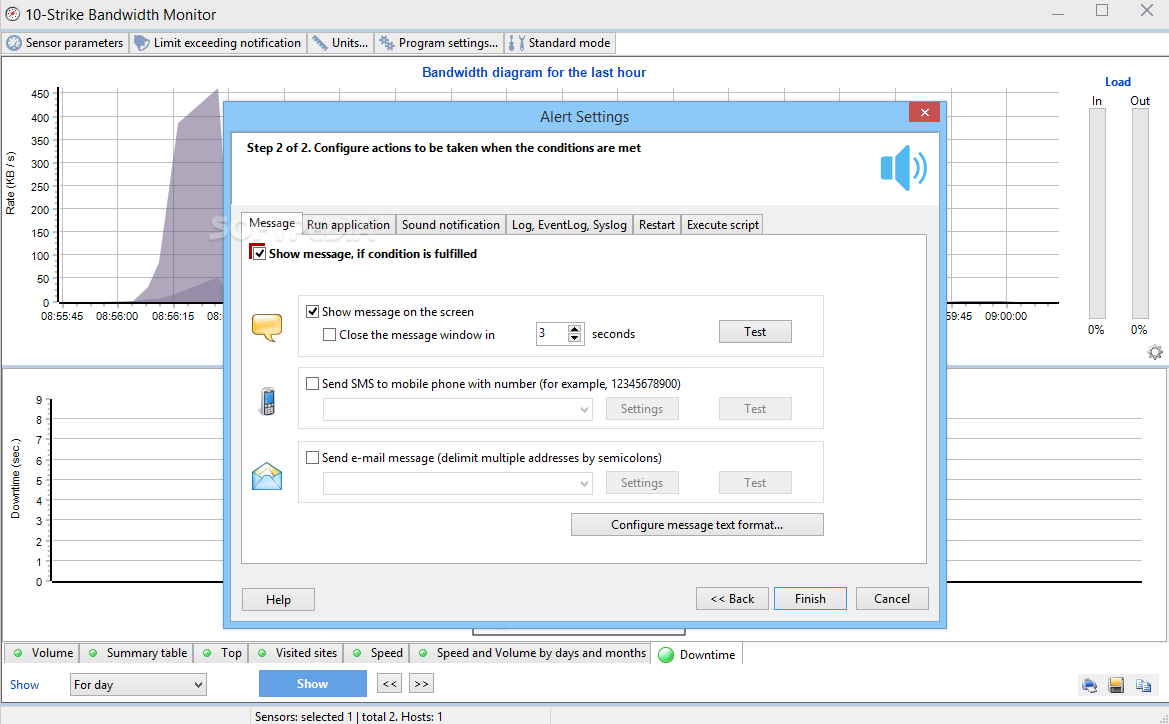The image size is (1169, 724).
Task: Click the yellow speech bubble message icon
Action: pyautogui.click(x=267, y=327)
